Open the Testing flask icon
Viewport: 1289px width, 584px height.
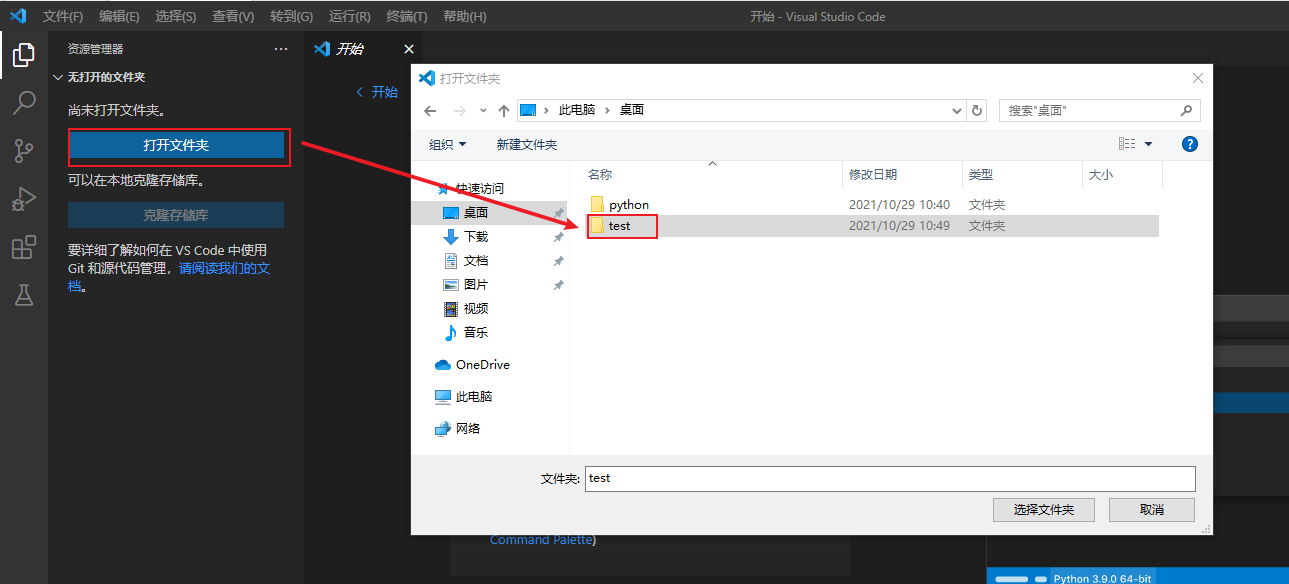pos(23,294)
